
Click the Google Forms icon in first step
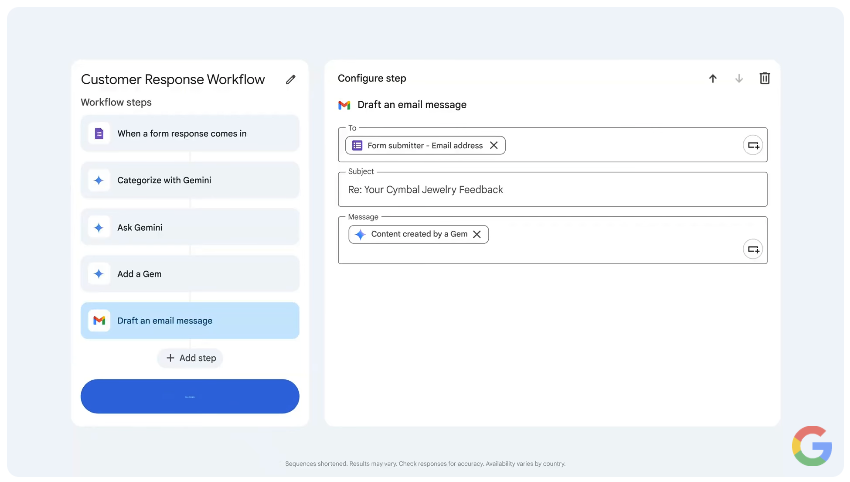98,134
